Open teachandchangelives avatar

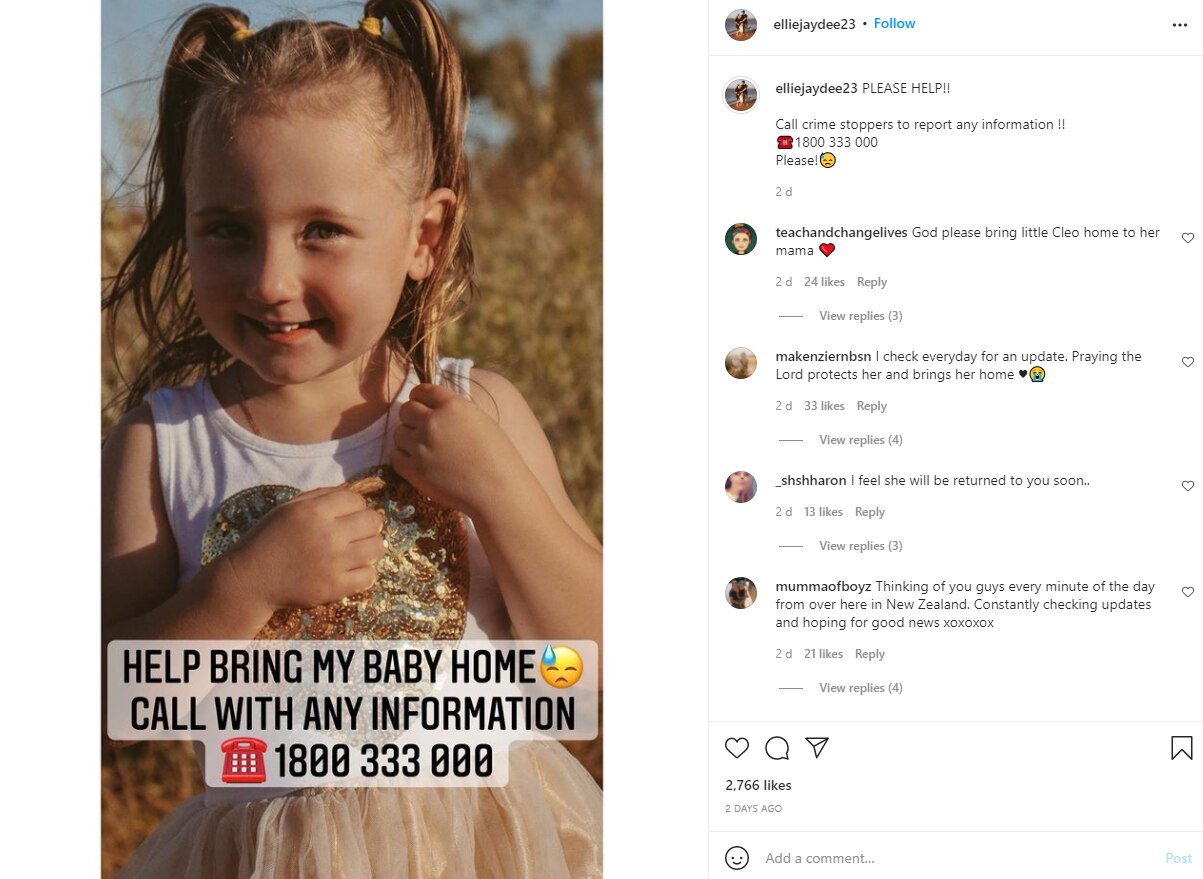click(x=741, y=240)
